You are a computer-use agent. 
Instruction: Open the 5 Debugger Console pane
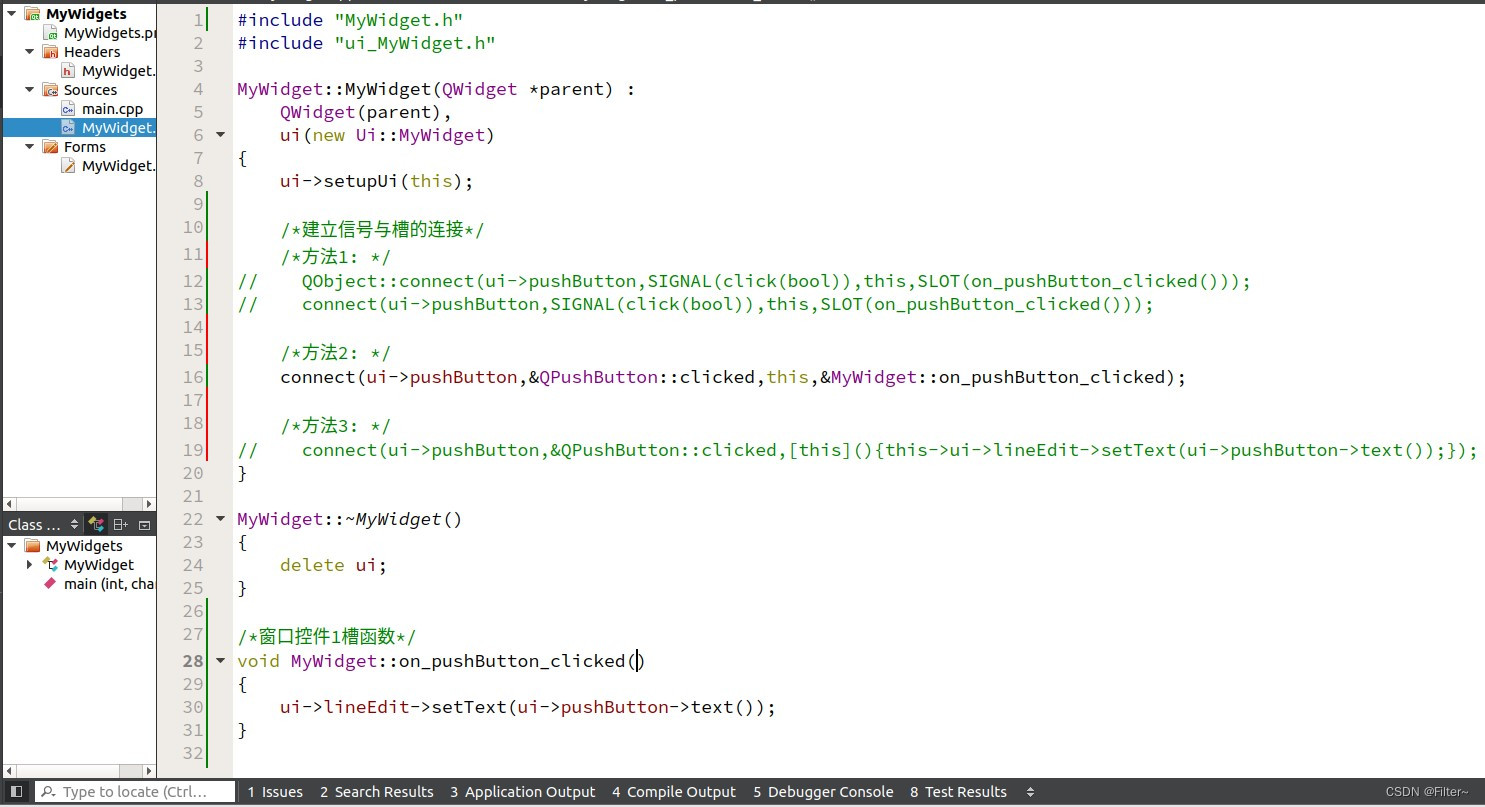(x=823, y=792)
